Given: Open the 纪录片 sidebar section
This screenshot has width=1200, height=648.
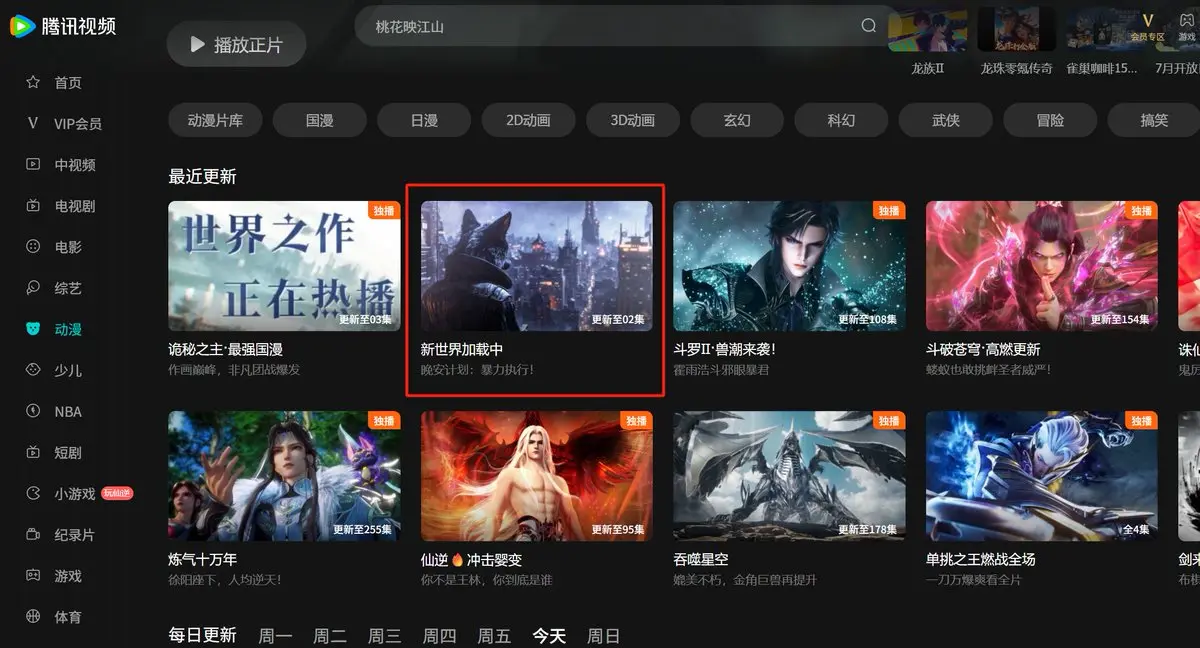Looking at the screenshot, I should click(75, 535).
